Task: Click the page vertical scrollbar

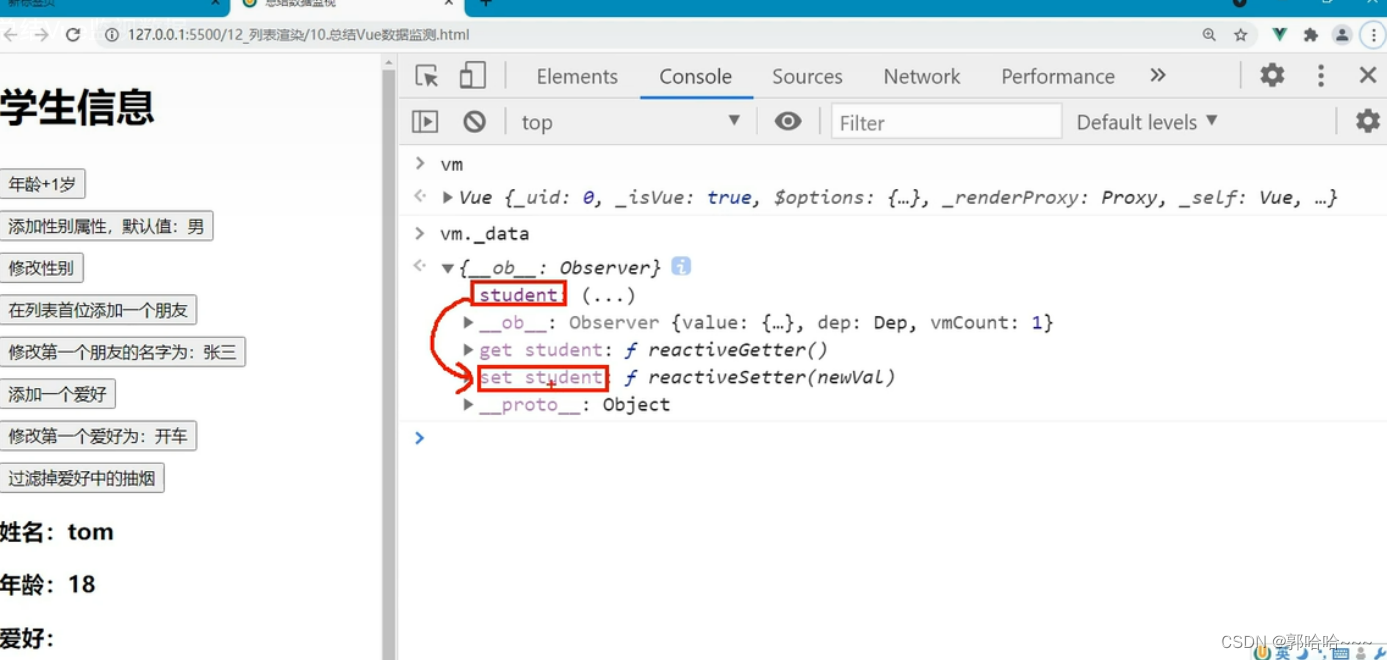Action: (x=389, y=360)
